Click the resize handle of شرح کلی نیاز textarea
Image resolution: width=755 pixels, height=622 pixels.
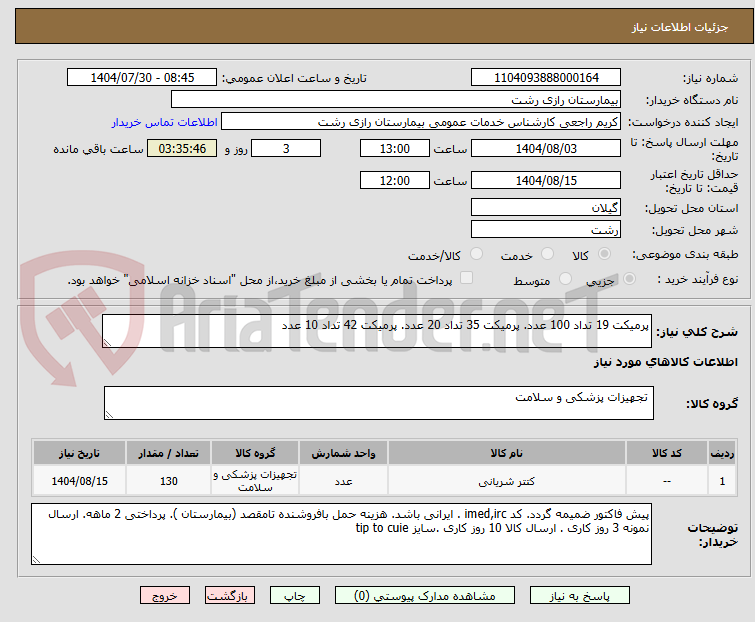[x=107, y=343]
